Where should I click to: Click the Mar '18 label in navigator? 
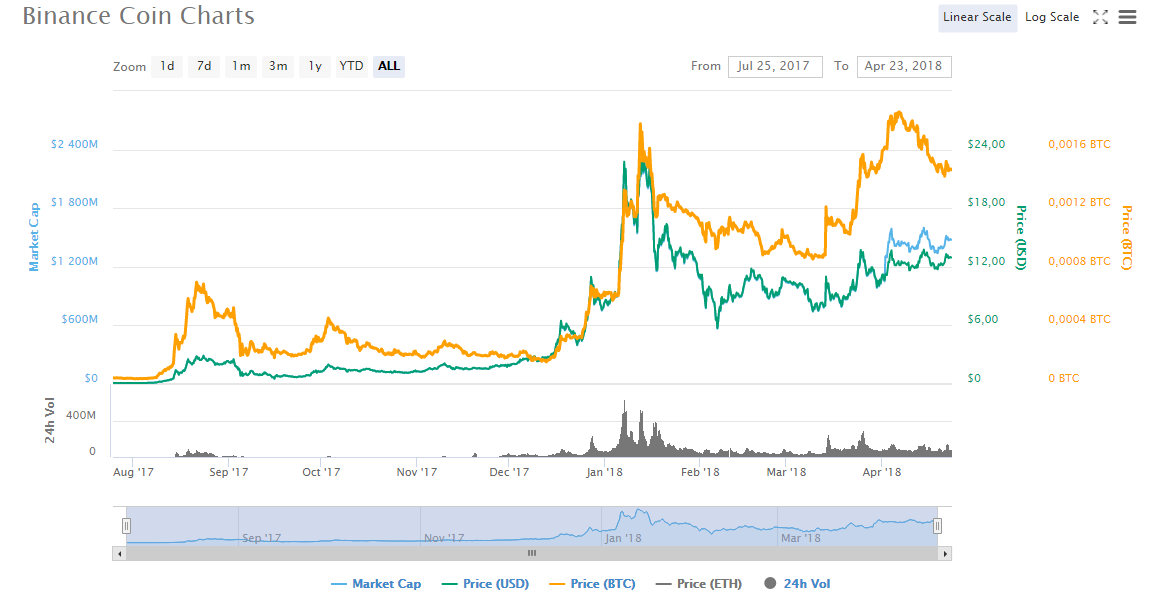(x=801, y=539)
